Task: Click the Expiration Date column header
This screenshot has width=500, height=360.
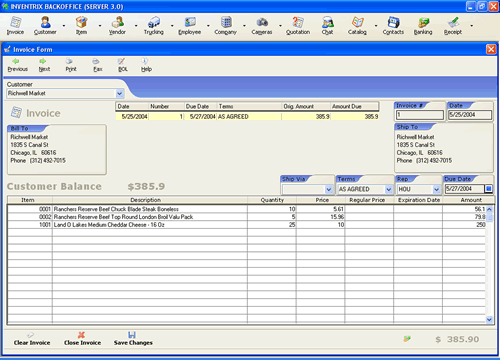Action: pyautogui.click(x=418, y=200)
